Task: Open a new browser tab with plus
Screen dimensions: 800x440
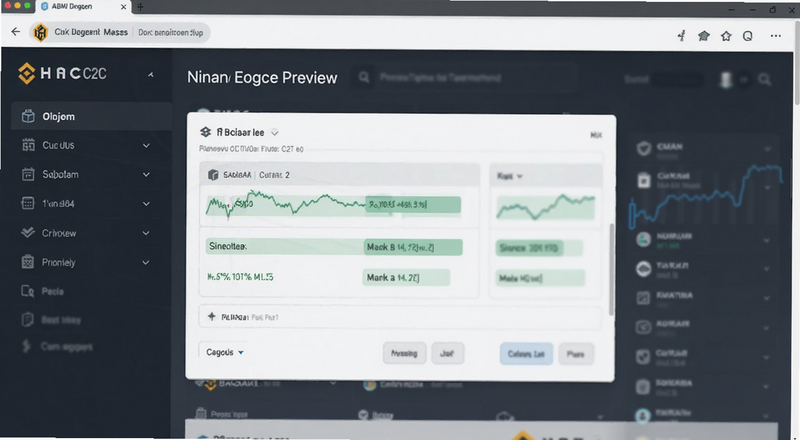Action: pyautogui.click(x=140, y=7)
